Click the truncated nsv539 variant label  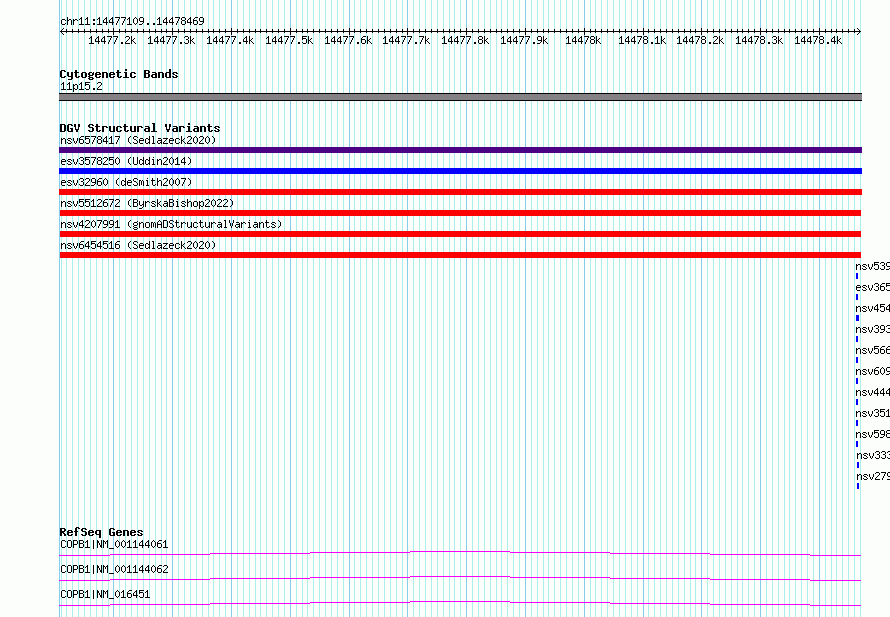coord(872,266)
